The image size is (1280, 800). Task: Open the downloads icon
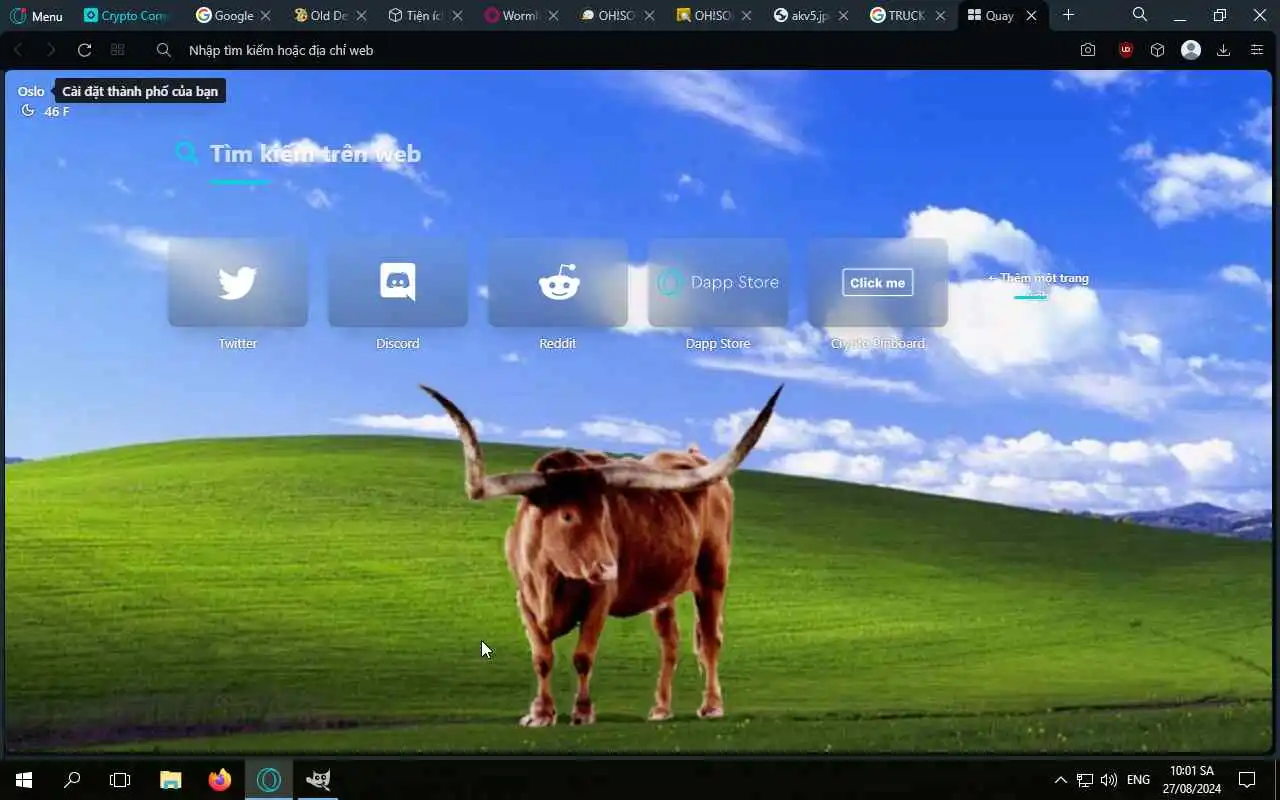coord(1223,50)
